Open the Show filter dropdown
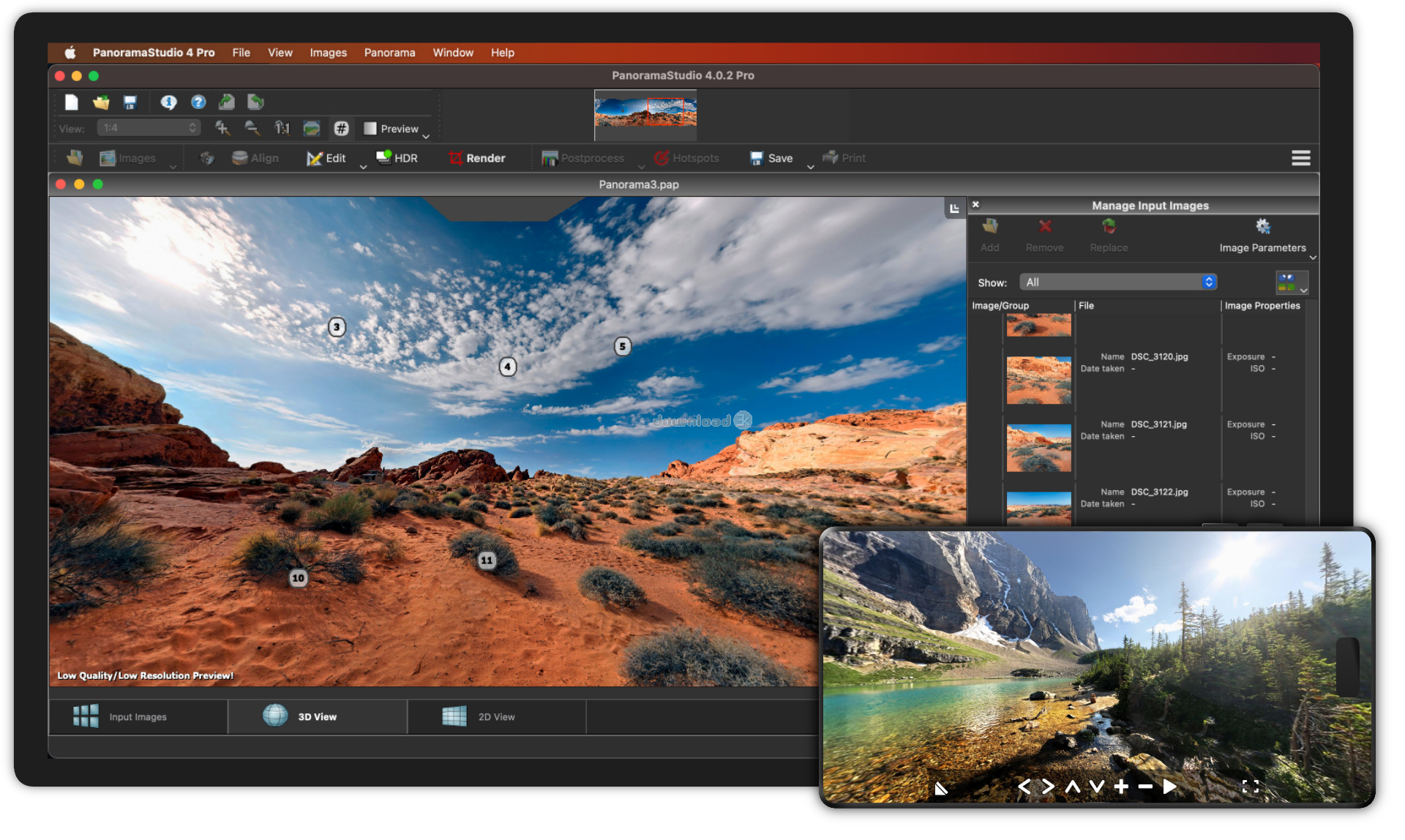 [x=1117, y=282]
